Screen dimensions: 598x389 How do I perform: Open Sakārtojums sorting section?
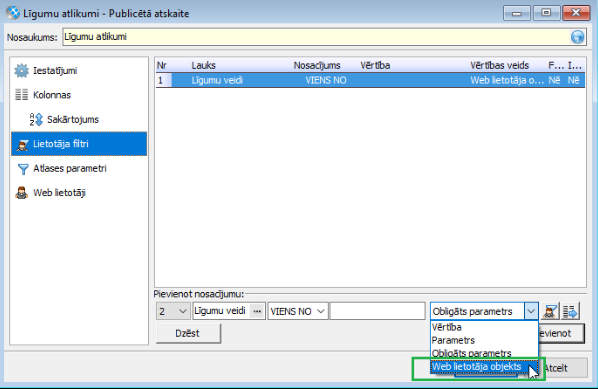pos(64,119)
